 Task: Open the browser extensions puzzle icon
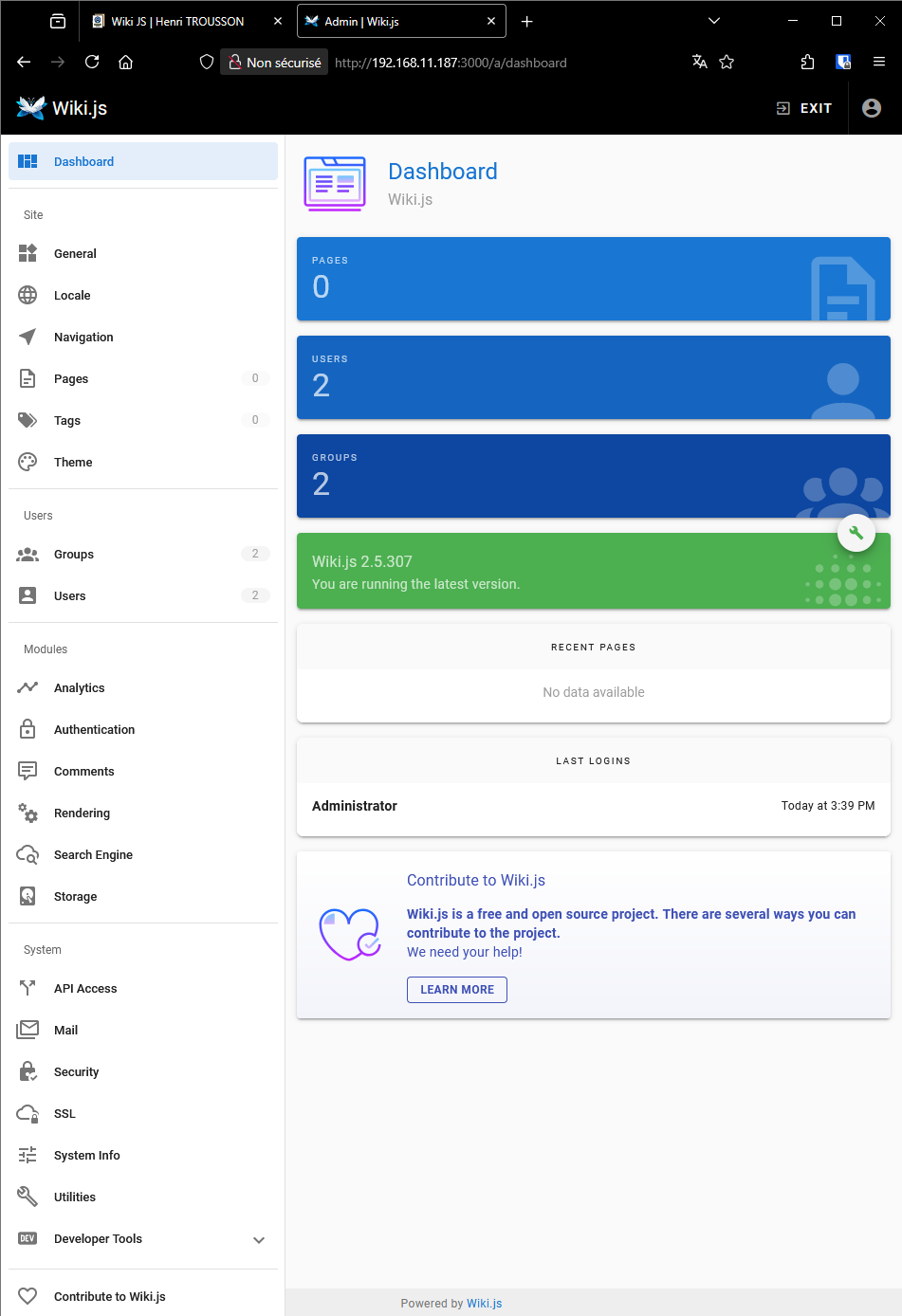pyautogui.click(x=807, y=62)
